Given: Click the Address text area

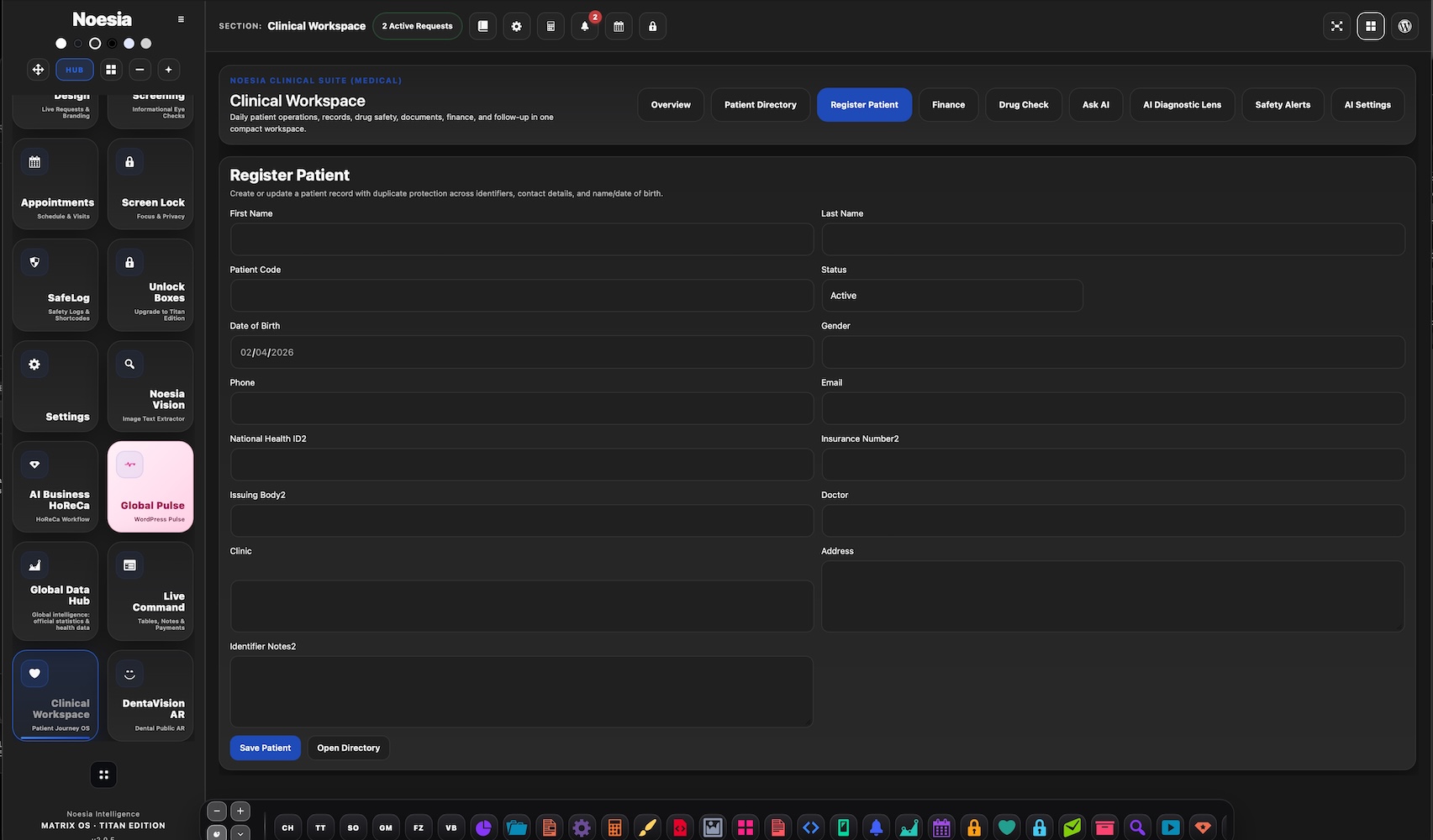Looking at the screenshot, I should 1113,596.
